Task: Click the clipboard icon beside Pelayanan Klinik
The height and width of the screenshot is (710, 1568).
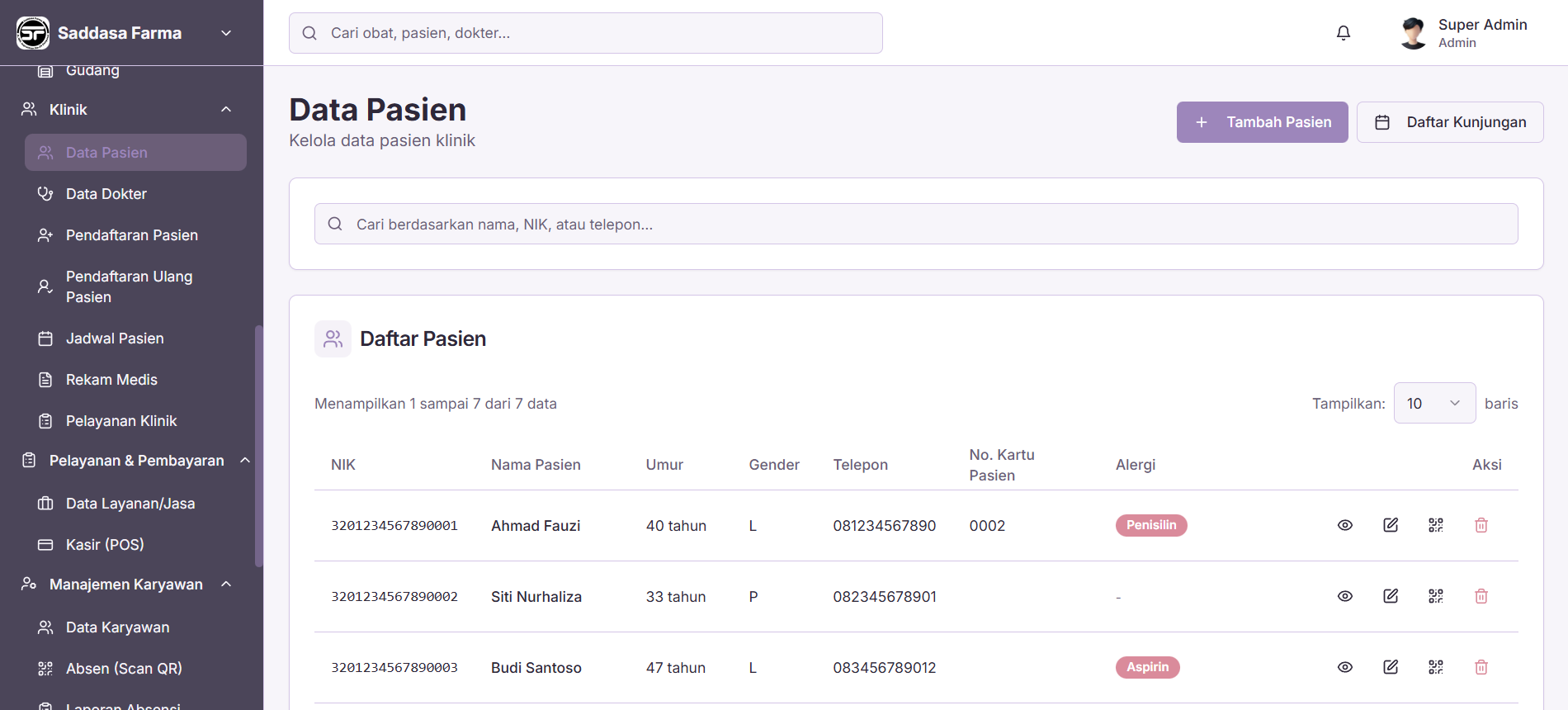Action: 45,421
